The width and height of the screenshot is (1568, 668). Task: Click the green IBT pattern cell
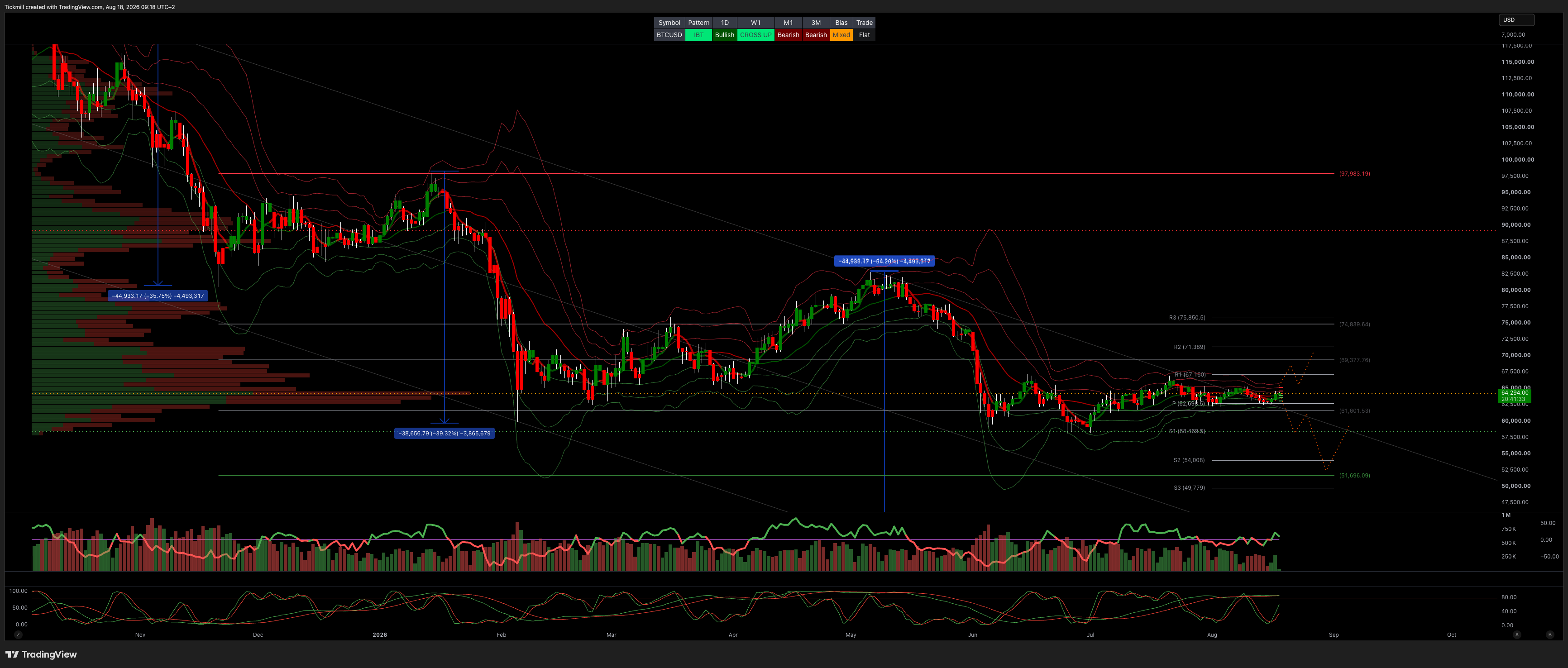coord(698,35)
